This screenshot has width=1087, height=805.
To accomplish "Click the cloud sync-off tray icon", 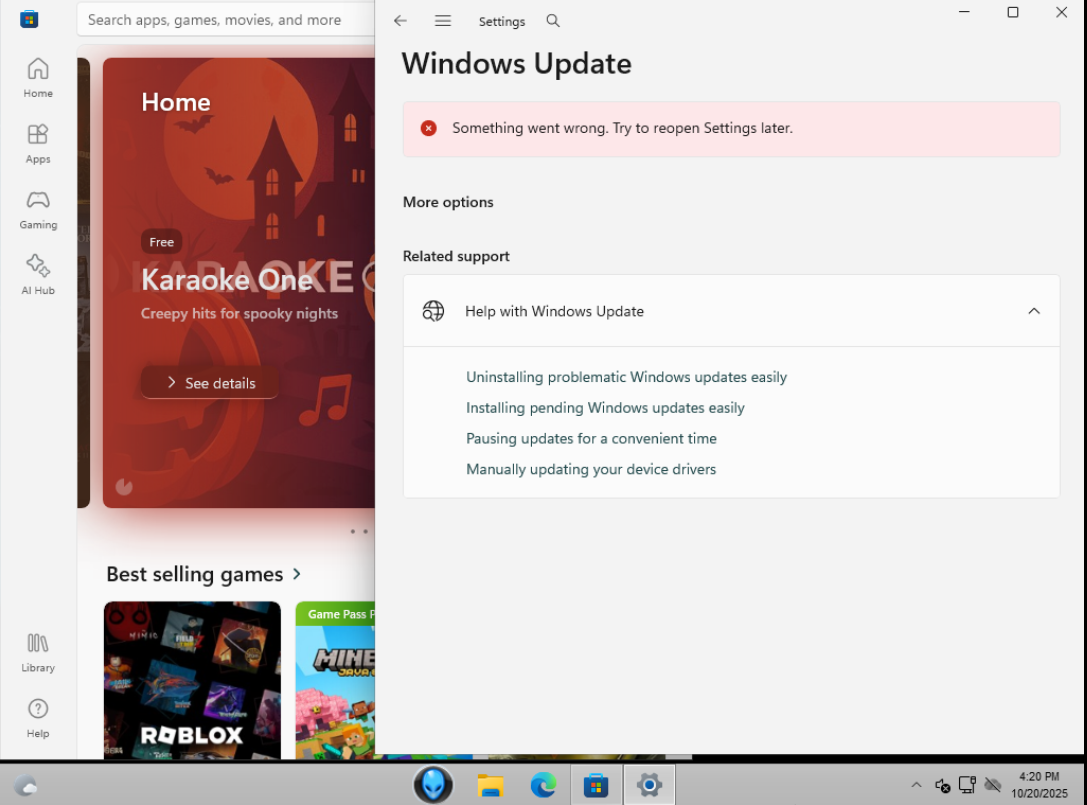I will point(993,785).
